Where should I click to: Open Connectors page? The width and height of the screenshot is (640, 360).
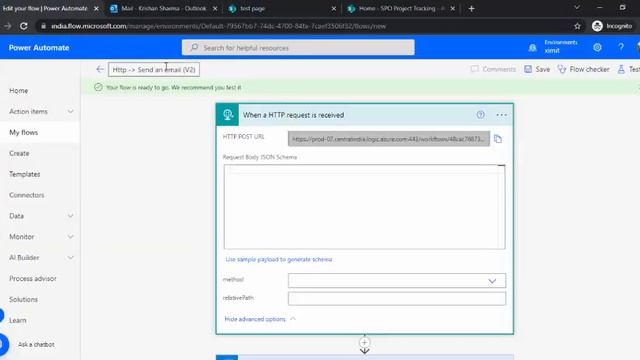click(x=27, y=195)
